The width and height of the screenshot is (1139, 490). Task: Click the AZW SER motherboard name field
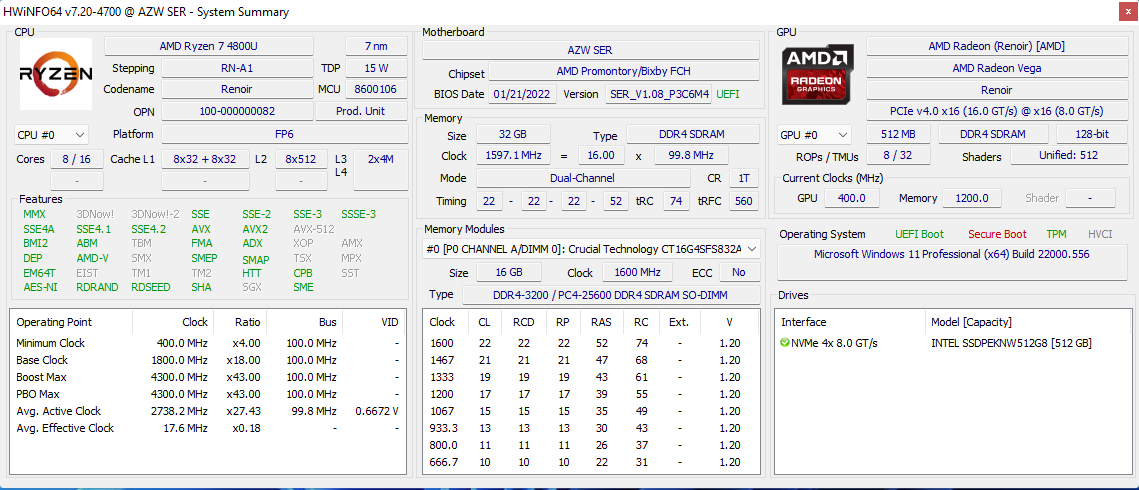pos(591,50)
